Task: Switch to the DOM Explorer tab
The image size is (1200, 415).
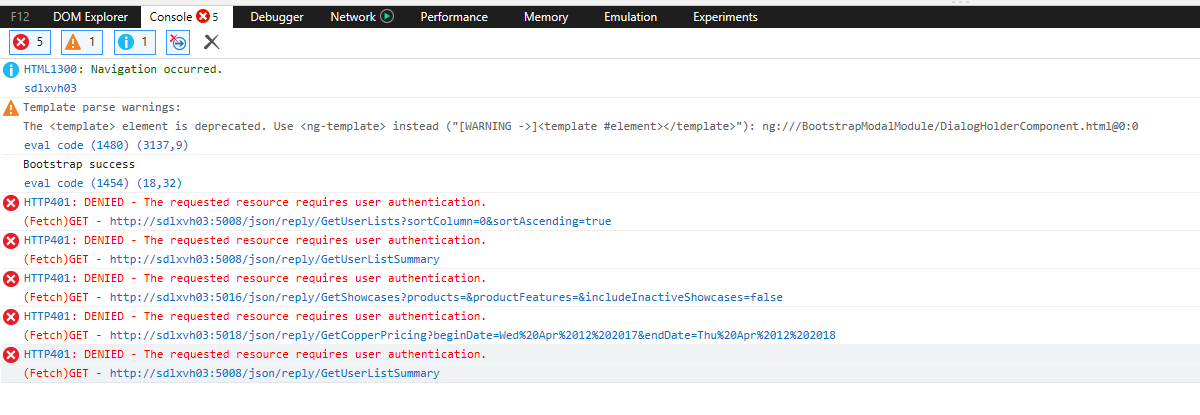Action: pyautogui.click(x=90, y=17)
